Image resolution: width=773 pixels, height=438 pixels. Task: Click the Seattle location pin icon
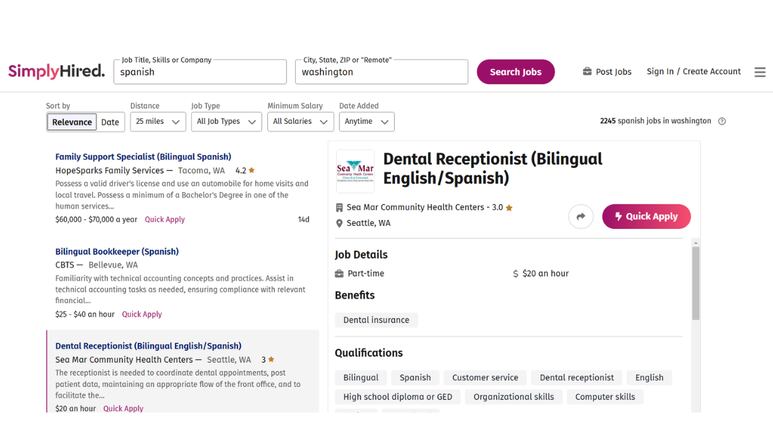339,223
